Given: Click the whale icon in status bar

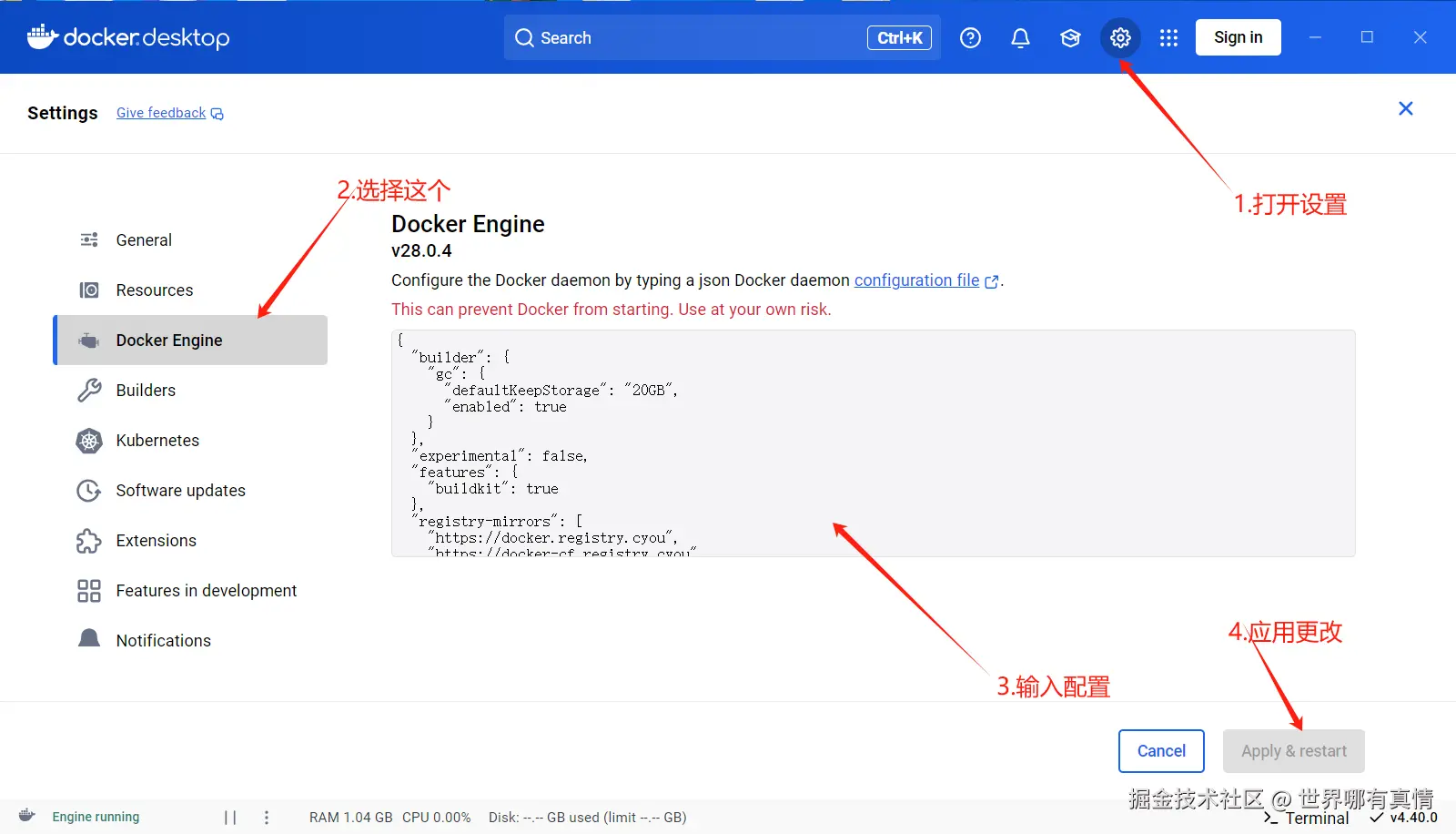Looking at the screenshot, I should 27,816.
